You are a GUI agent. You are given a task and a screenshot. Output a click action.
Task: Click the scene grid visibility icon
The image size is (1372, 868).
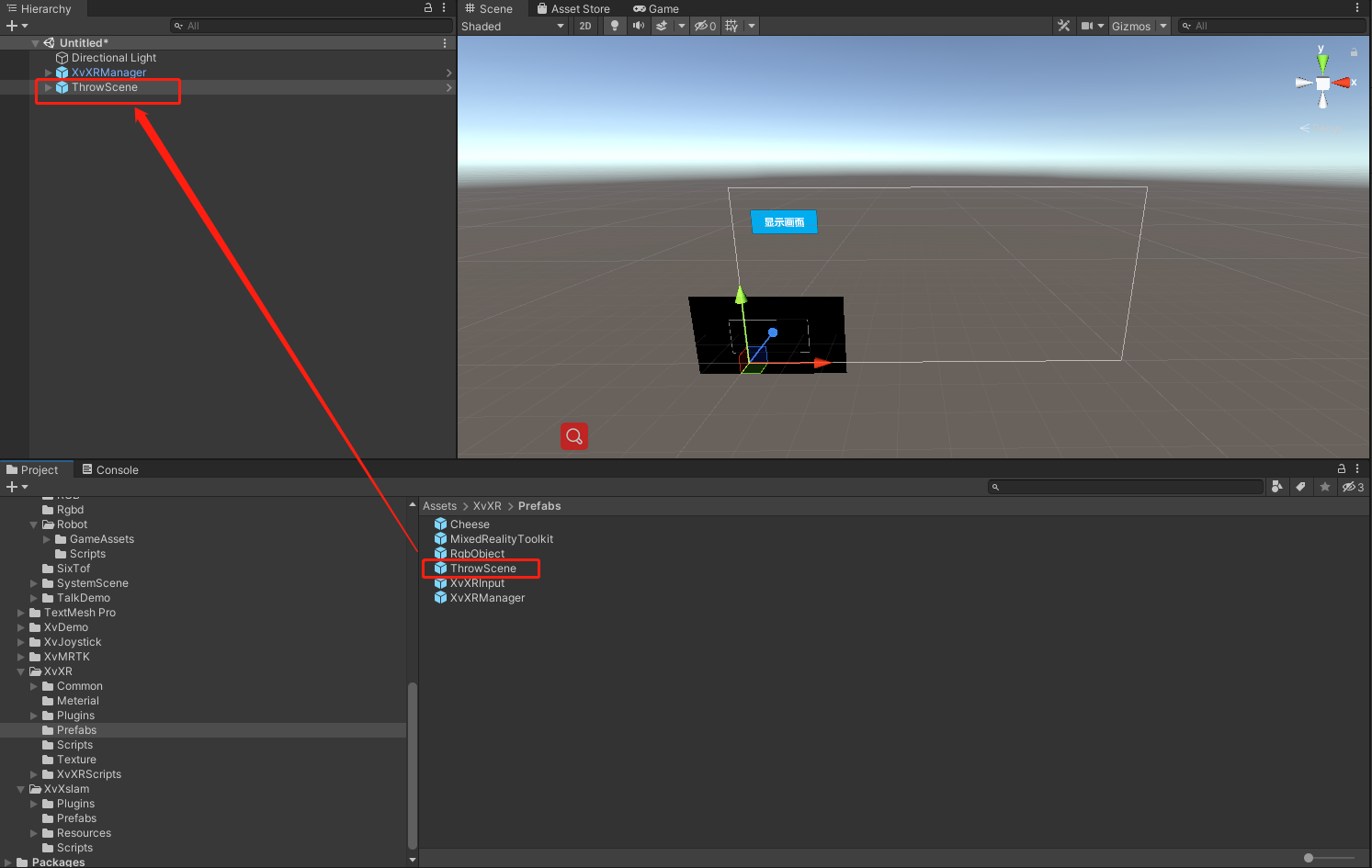[x=731, y=26]
